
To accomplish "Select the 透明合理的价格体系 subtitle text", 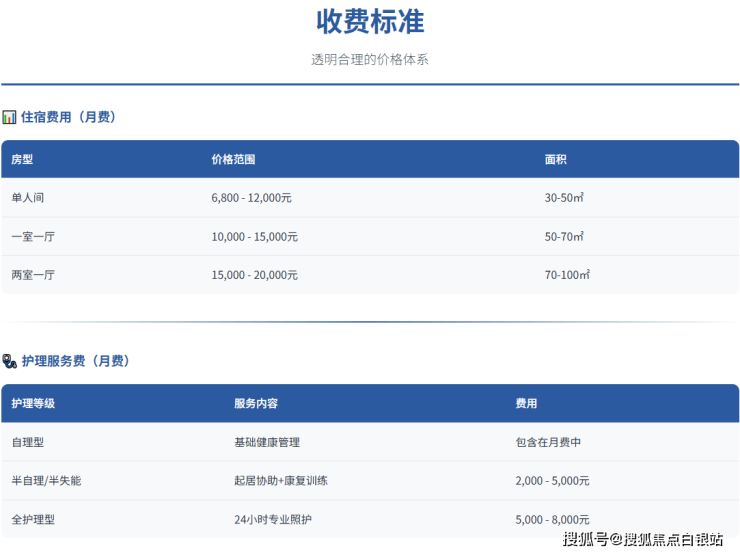I will tap(370, 60).
